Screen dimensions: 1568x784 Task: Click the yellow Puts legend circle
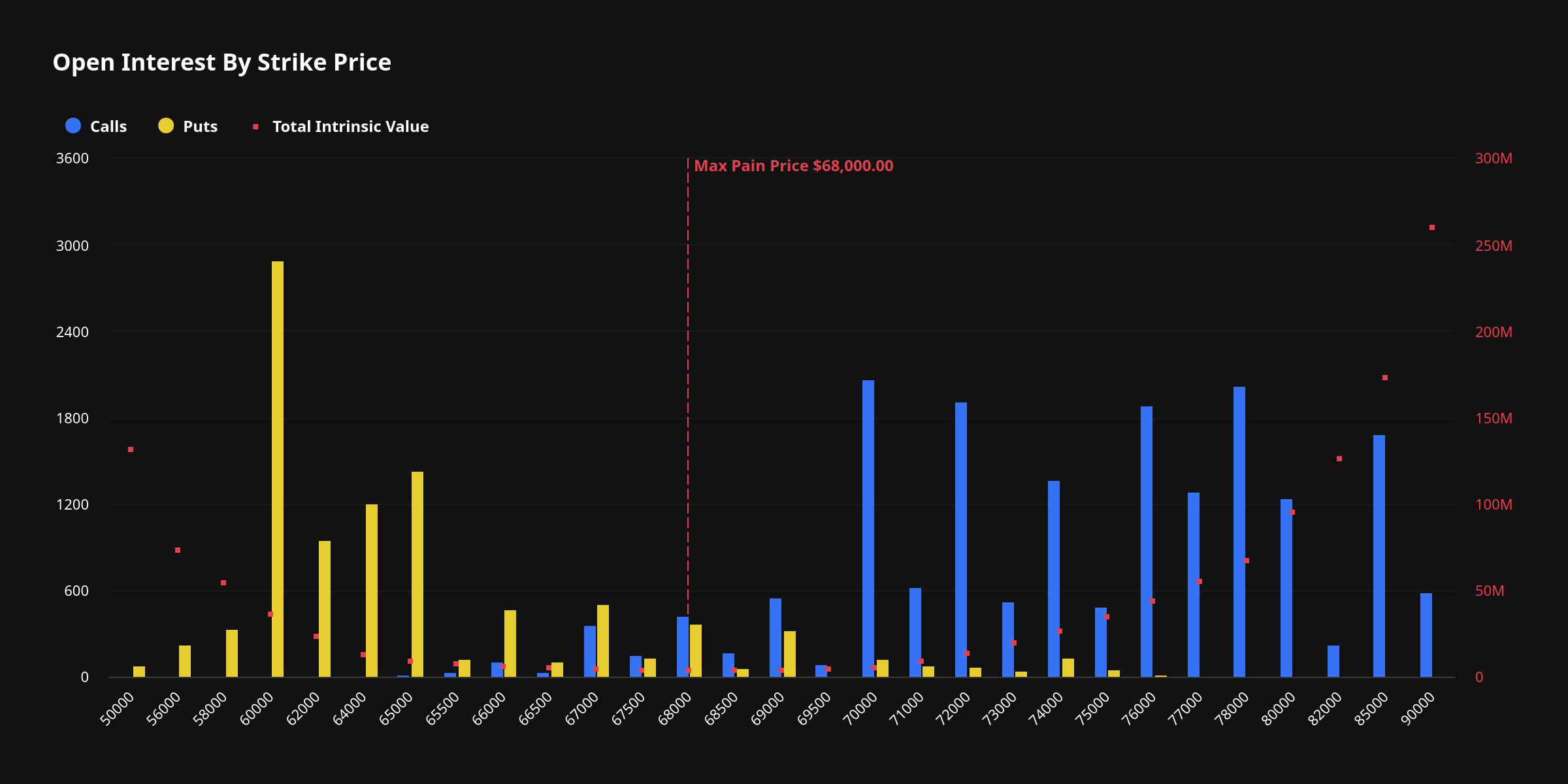[x=166, y=126]
